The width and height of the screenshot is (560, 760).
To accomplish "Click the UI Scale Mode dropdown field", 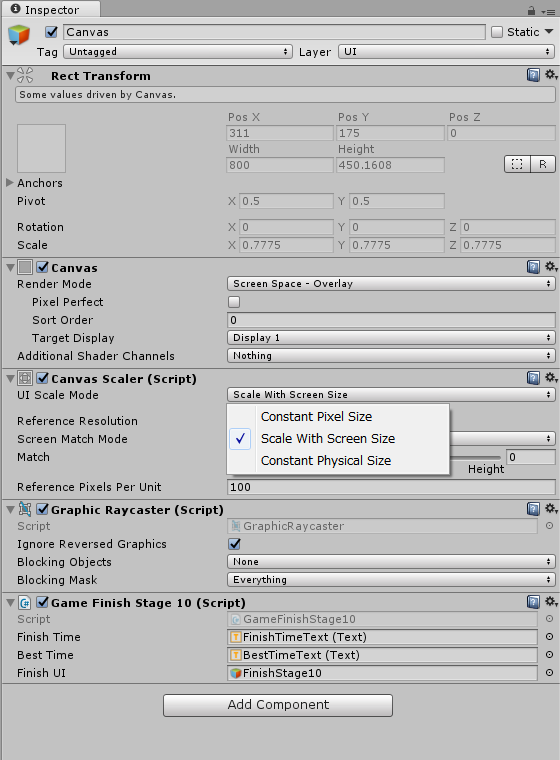I will click(391, 395).
